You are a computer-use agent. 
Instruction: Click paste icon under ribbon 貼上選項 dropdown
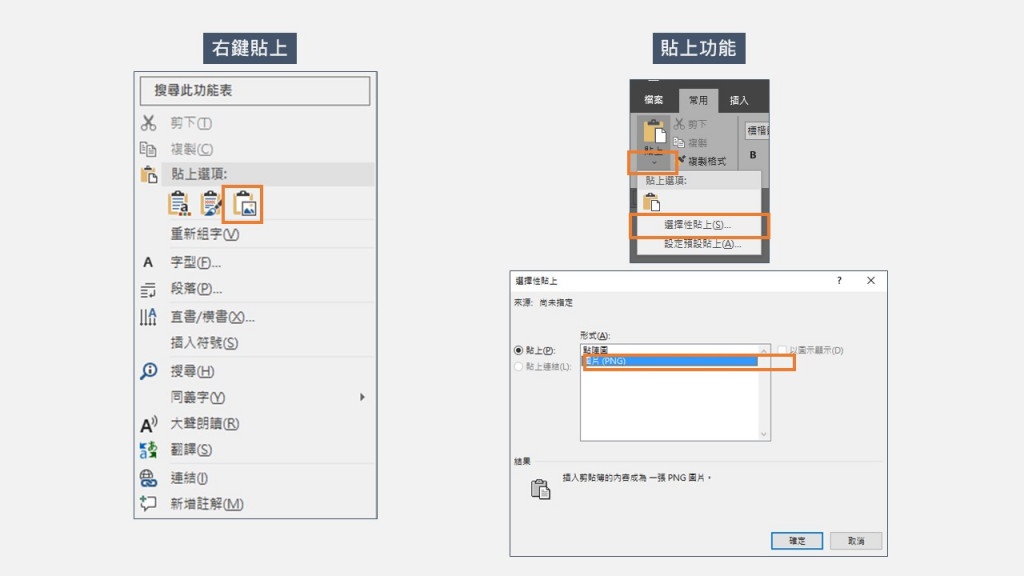click(652, 202)
